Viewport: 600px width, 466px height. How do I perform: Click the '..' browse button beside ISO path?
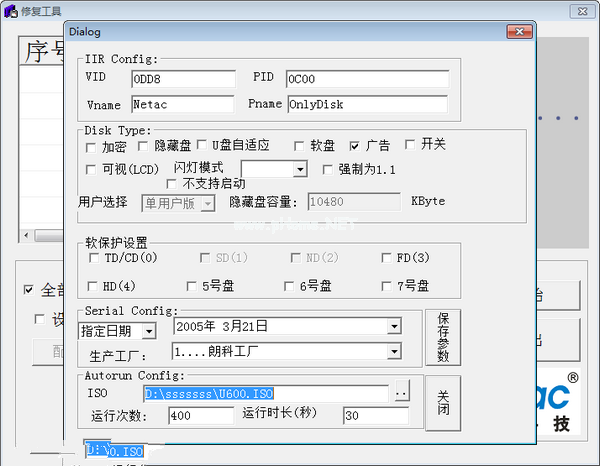click(401, 393)
